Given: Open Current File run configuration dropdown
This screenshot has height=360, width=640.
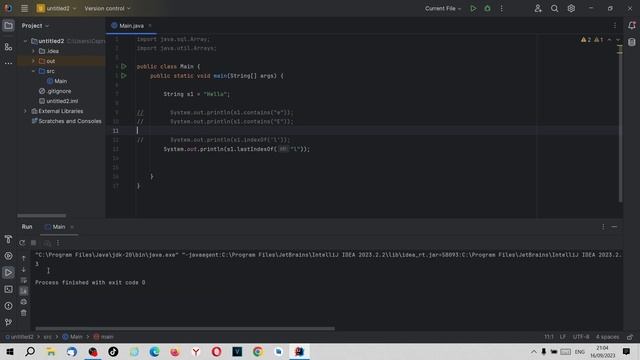Looking at the screenshot, I should pos(443,8).
